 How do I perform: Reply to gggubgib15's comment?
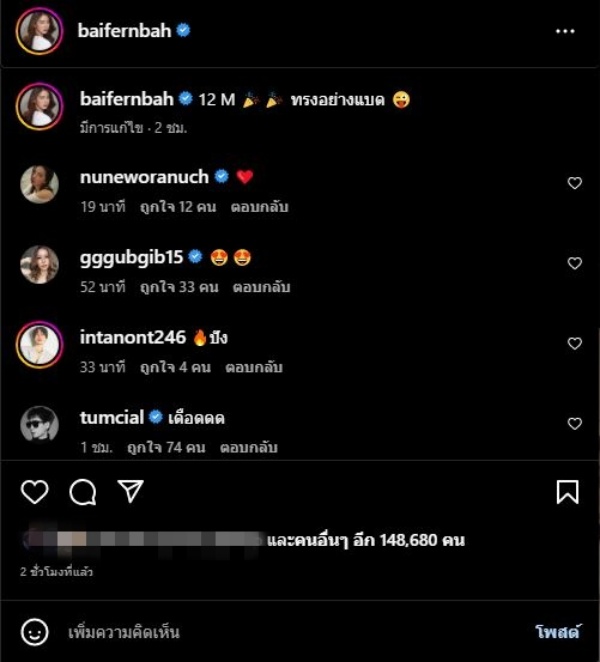[262, 287]
